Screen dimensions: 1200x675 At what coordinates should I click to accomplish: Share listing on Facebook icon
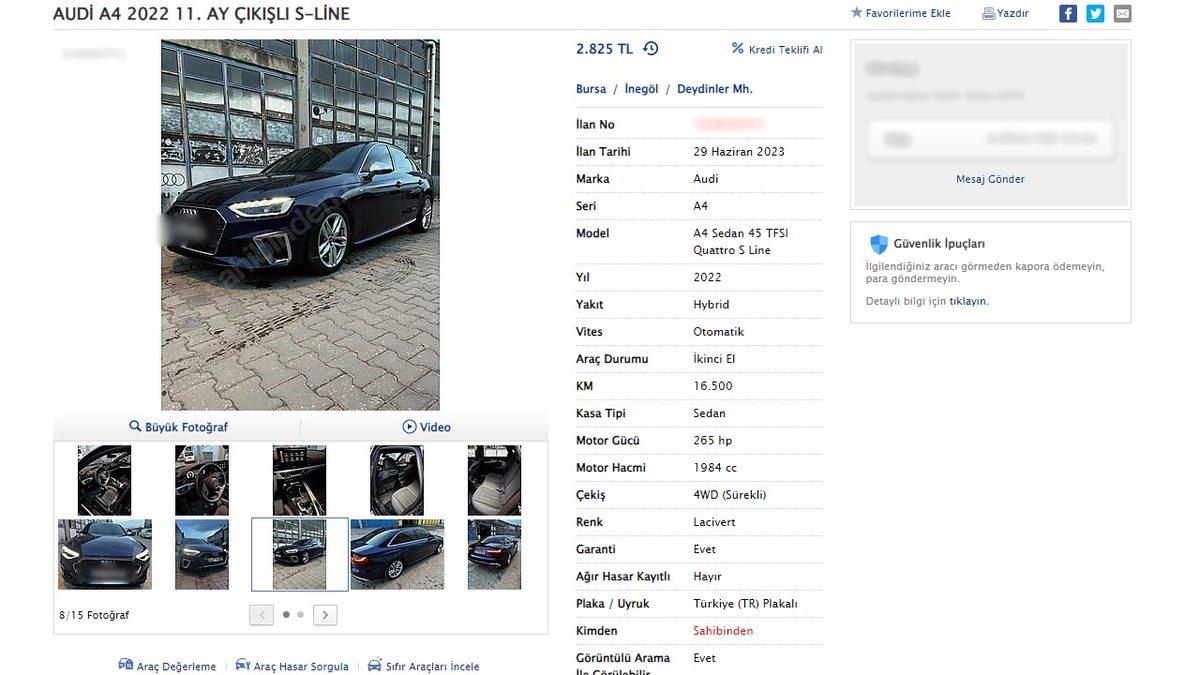tap(1068, 13)
